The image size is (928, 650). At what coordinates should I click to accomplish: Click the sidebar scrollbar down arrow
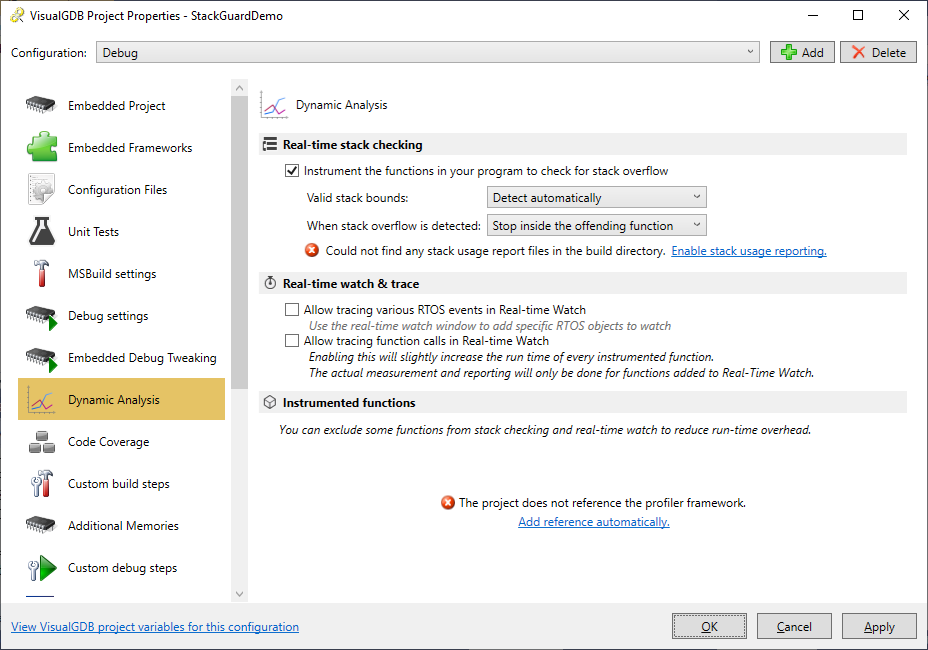coord(239,593)
